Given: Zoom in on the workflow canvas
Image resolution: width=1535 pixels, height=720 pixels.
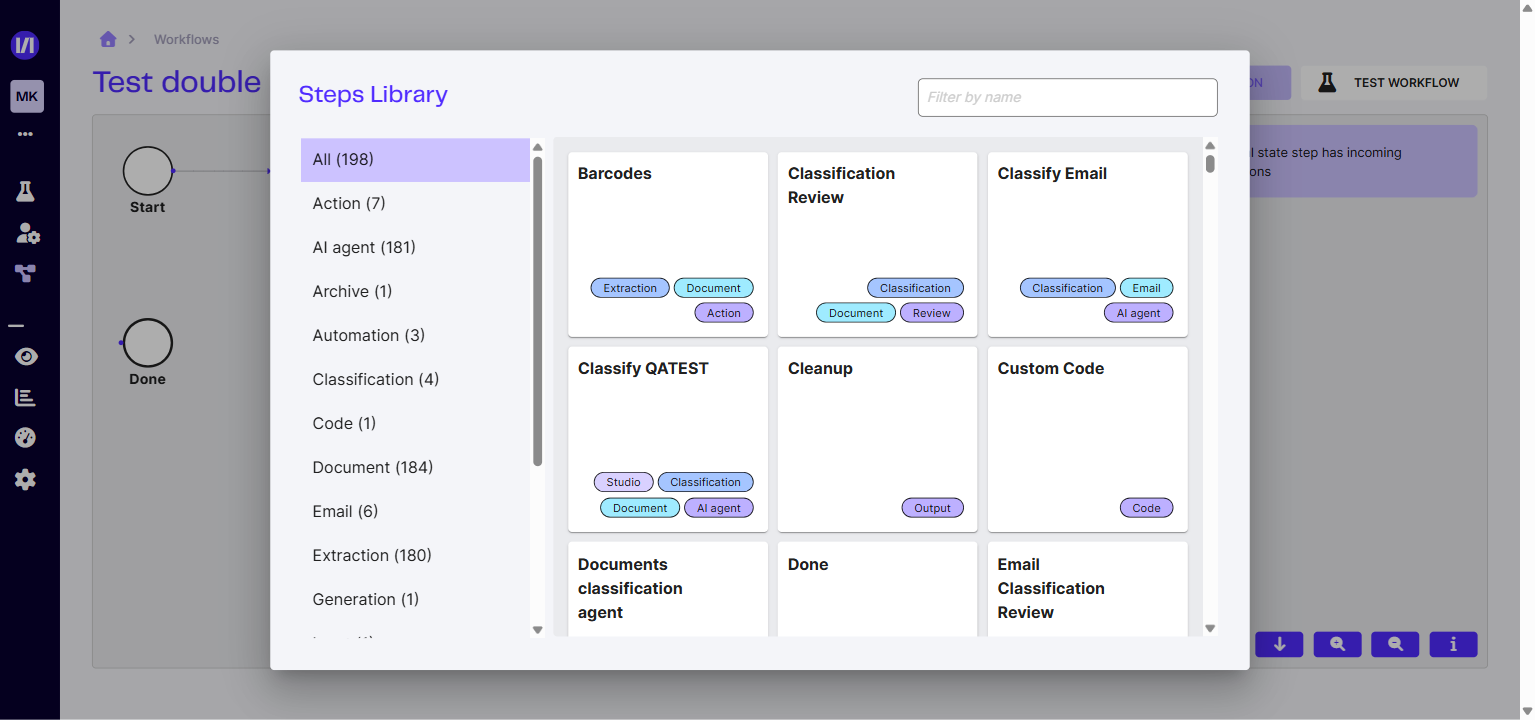Looking at the screenshot, I should pyautogui.click(x=1337, y=644).
